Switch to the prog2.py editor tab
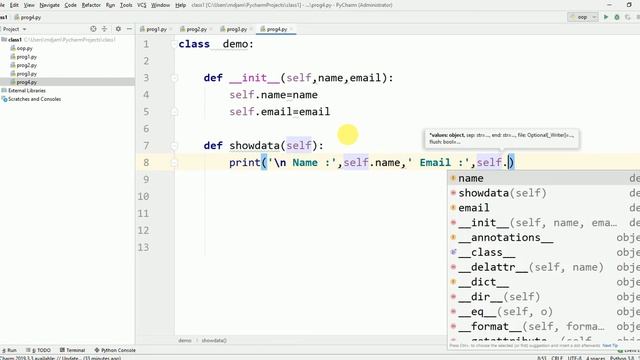This screenshot has height=360, width=640. pyautogui.click(x=196, y=29)
